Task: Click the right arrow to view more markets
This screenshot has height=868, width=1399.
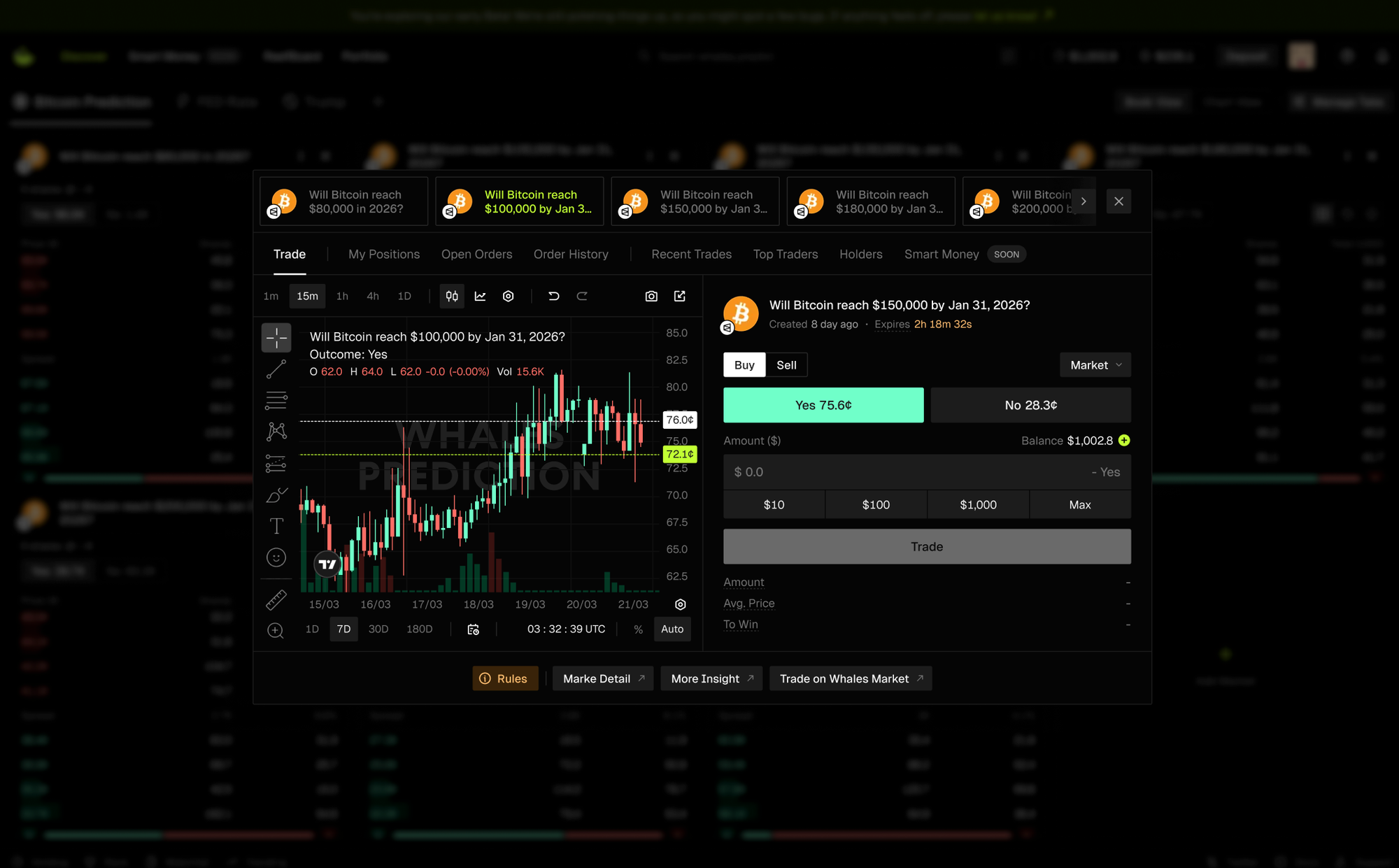Action: tap(1084, 201)
